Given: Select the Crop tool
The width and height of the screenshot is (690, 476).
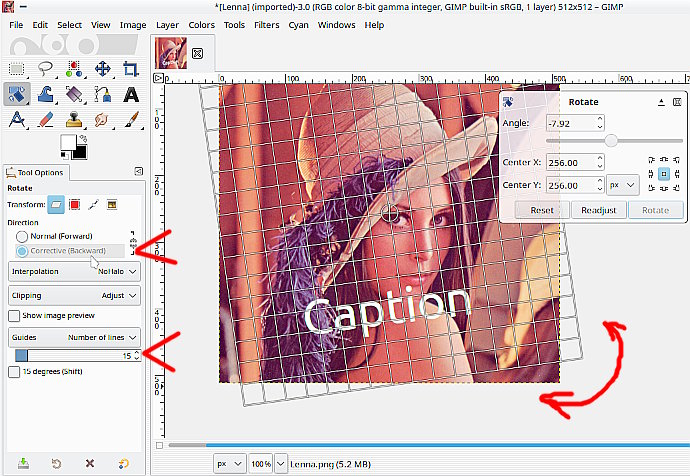Looking at the screenshot, I should [131, 69].
